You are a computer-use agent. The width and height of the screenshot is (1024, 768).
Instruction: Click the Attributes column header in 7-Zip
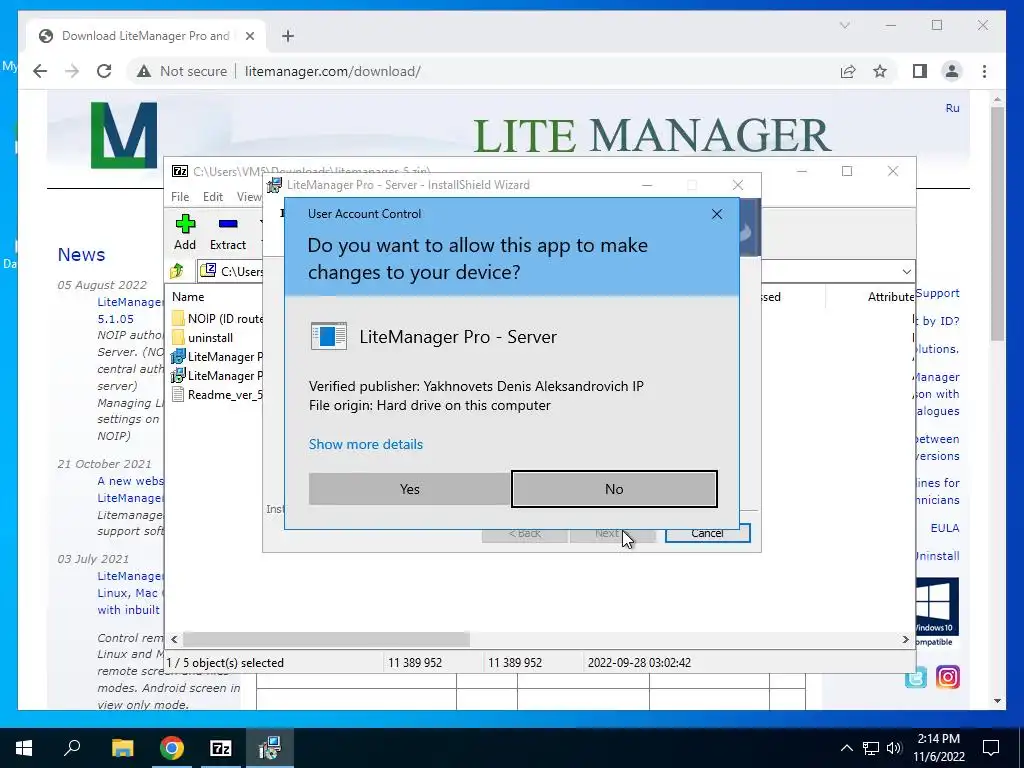click(x=891, y=297)
